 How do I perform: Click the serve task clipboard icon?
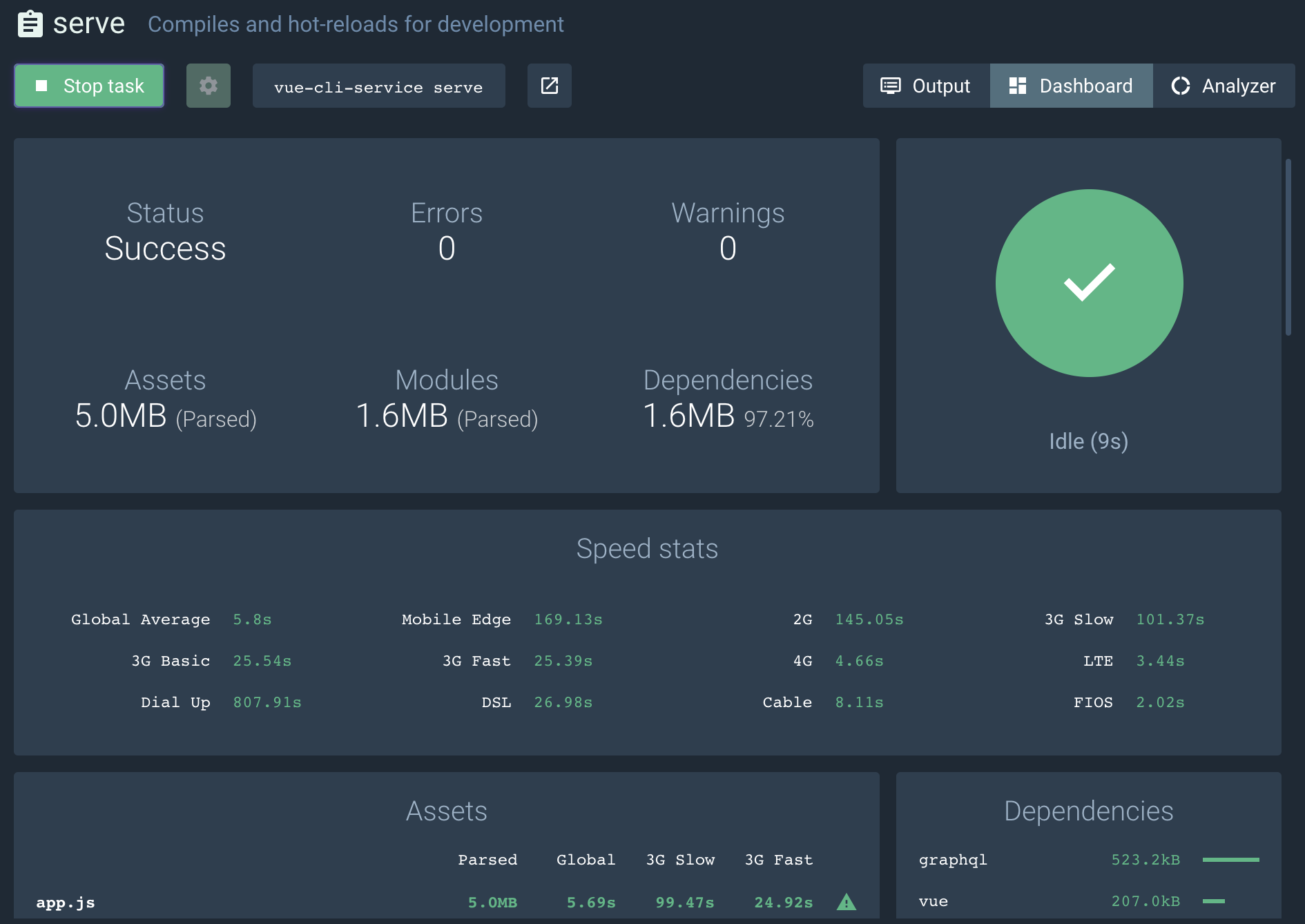pos(30,24)
